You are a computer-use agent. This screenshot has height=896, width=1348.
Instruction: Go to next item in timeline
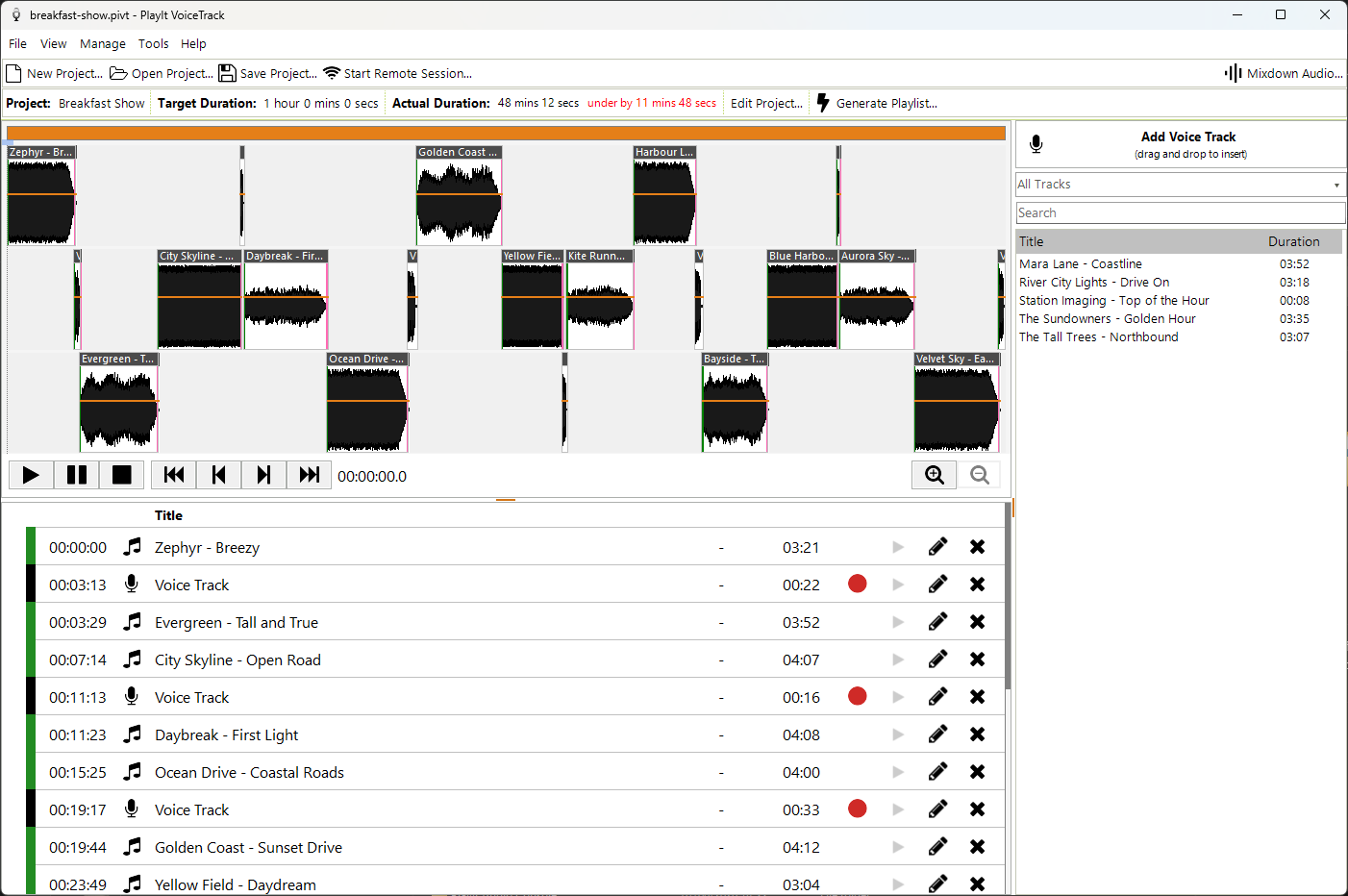(x=264, y=475)
